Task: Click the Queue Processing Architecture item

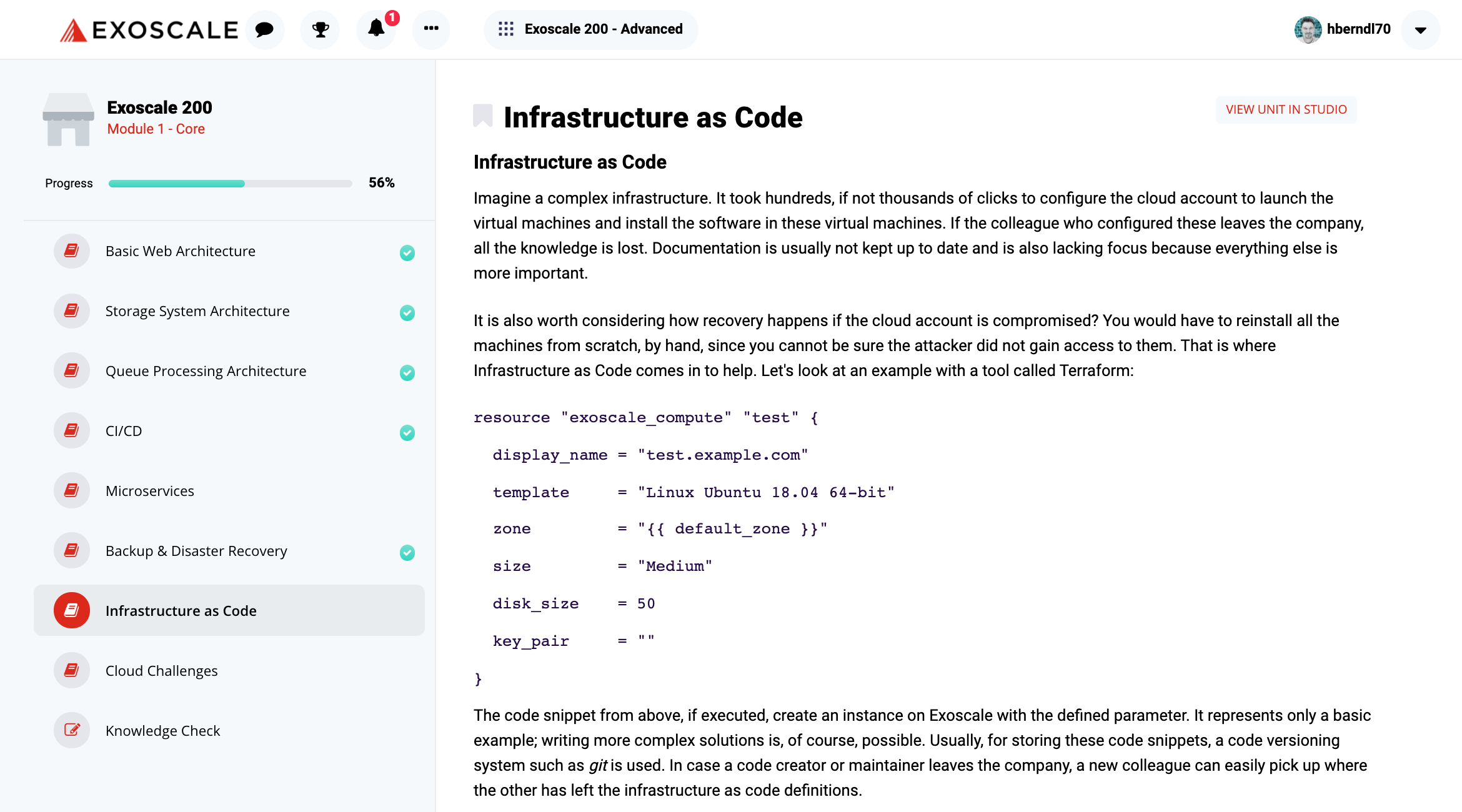Action: tap(206, 370)
